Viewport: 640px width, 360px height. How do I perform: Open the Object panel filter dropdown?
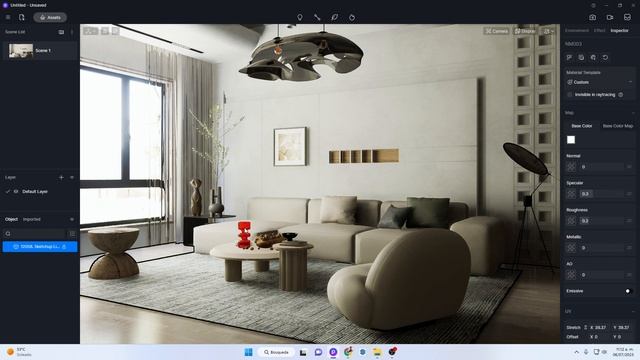pyautogui.click(x=72, y=219)
